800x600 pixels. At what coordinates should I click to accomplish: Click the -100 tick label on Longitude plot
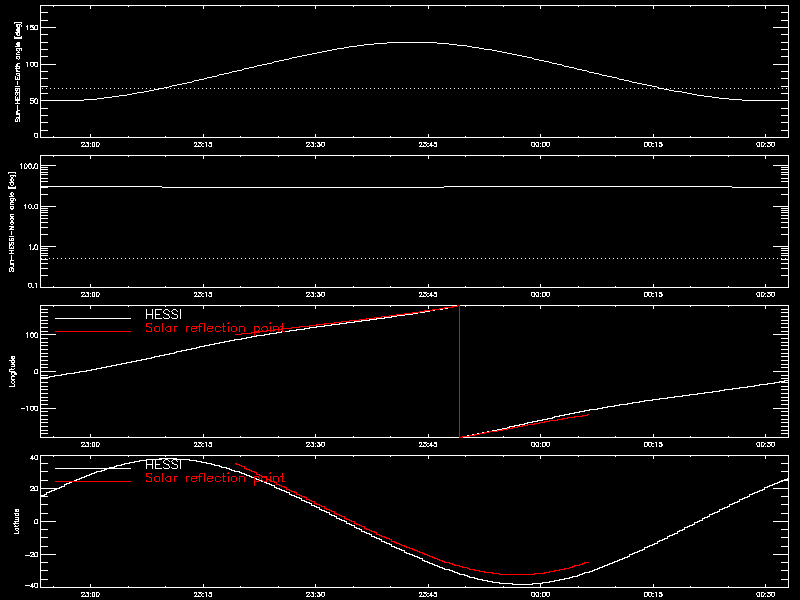pyautogui.click(x=30, y=408)
